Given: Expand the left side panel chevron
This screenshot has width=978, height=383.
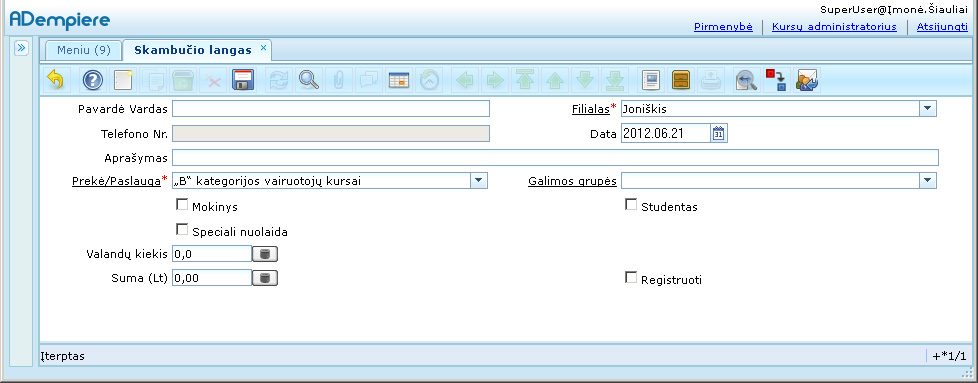Looking at the screenshot, I should click(x=21, y=48).
